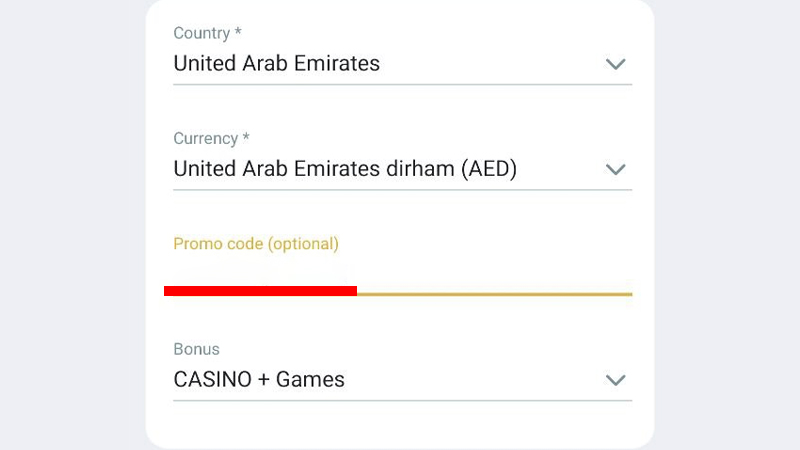Click the 'United Arab Emirates dirham (AED)' text

[345, 169]
